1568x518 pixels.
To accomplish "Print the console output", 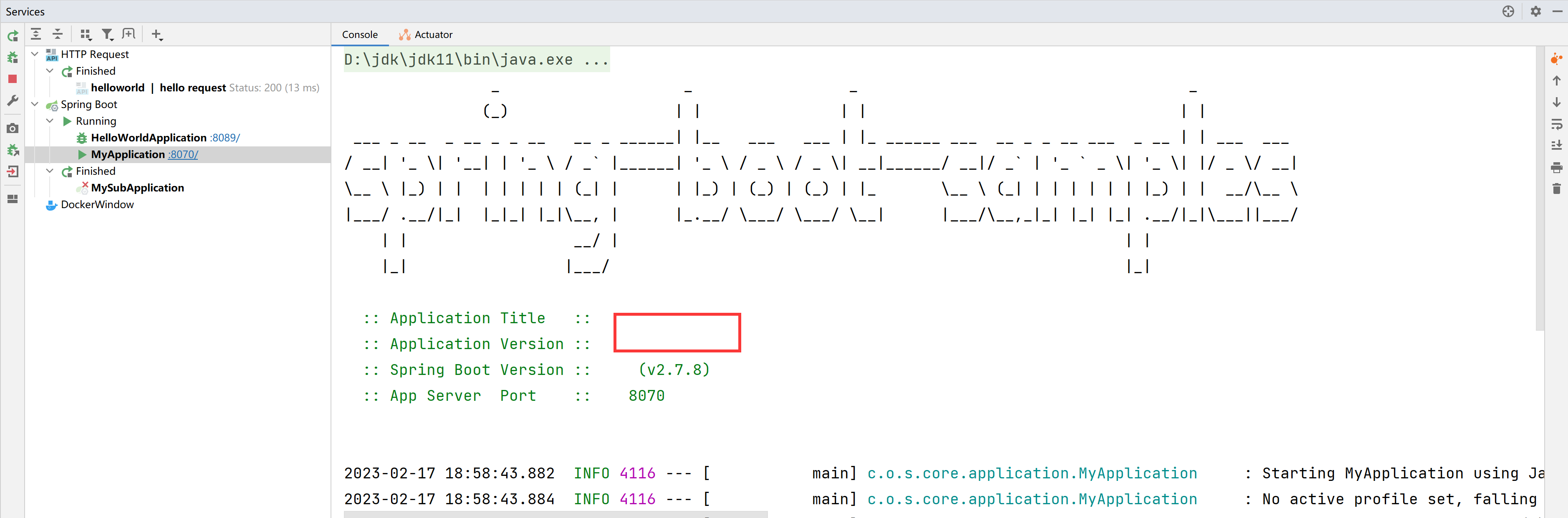I will click(x=1556, y=167).
